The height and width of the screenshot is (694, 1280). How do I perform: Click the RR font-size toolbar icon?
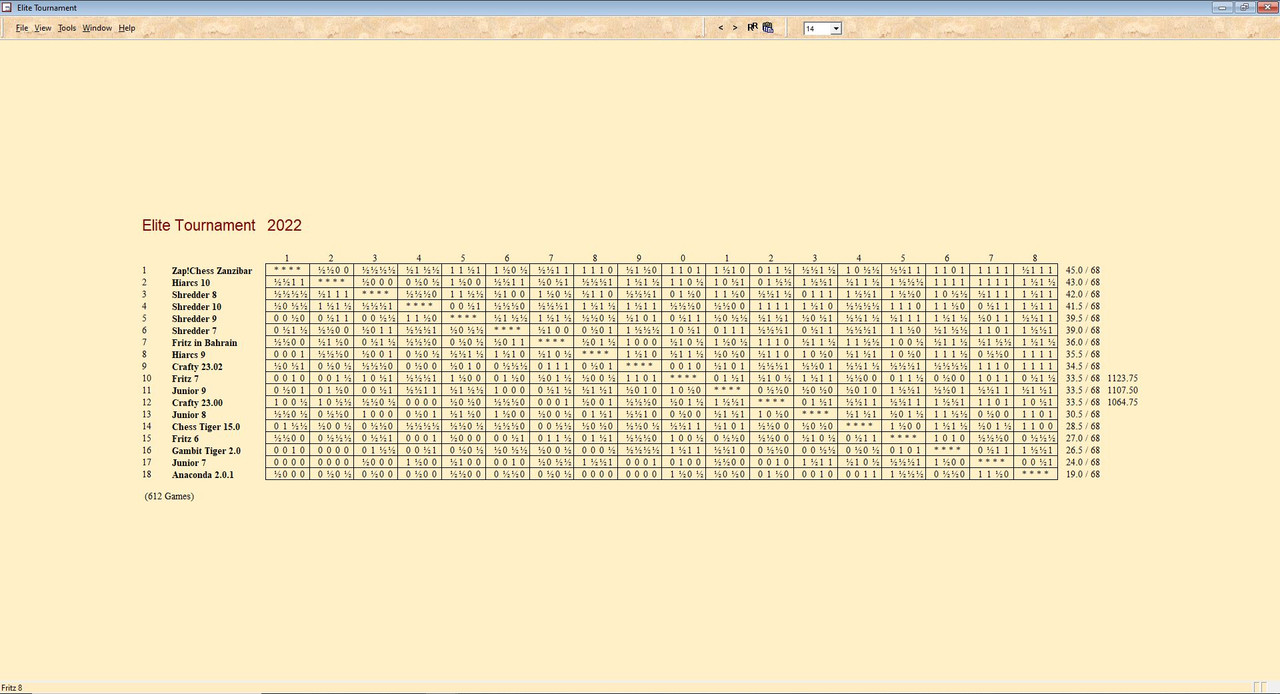752,28
